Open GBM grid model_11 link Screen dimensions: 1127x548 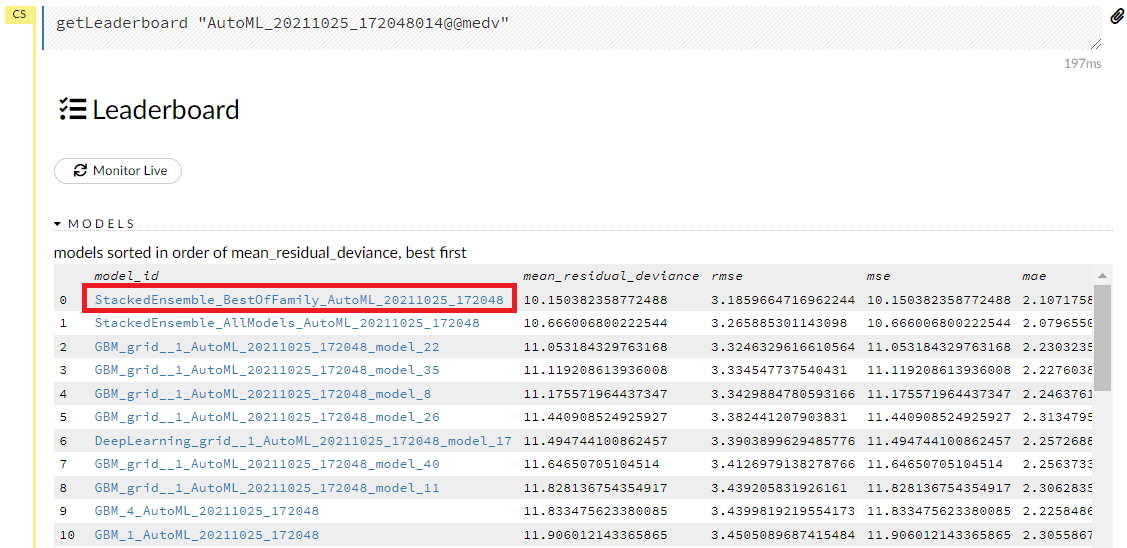pyautogui.click(x=267, y=488)
